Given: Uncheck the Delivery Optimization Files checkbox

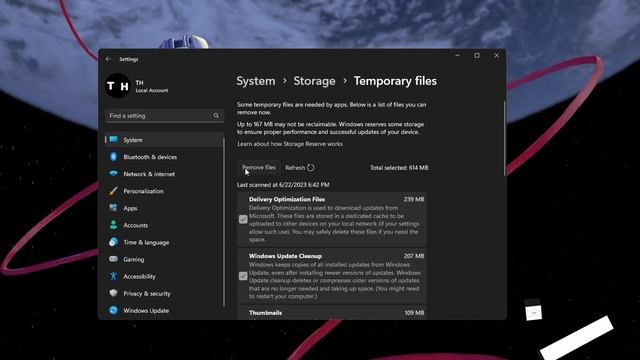Looking at the screenshot, I should pyautogui.click(x=243, y=220).
